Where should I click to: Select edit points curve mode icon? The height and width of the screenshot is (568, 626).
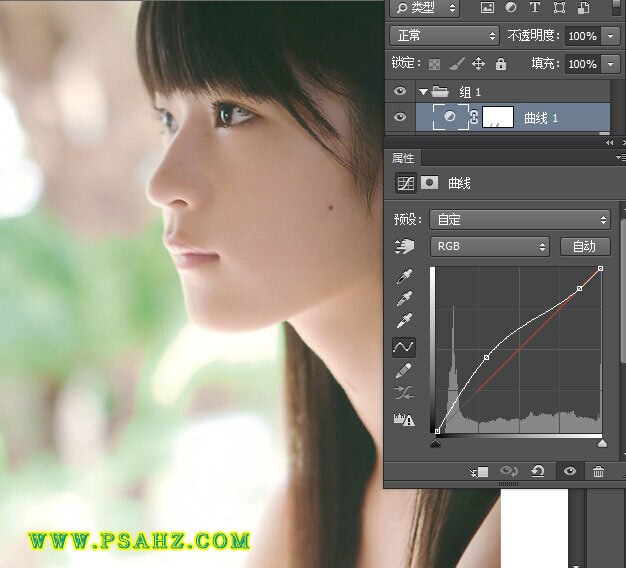[x=404, y=347]
